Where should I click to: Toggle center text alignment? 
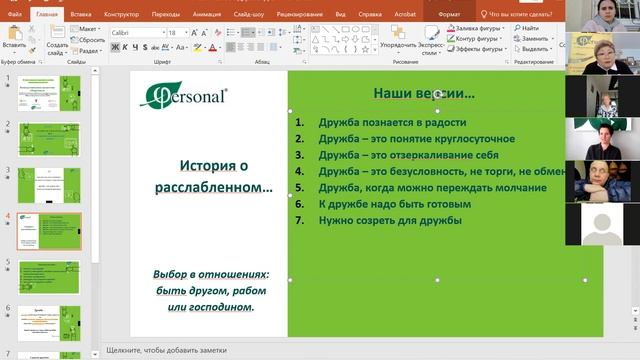[x=240, y=47]
